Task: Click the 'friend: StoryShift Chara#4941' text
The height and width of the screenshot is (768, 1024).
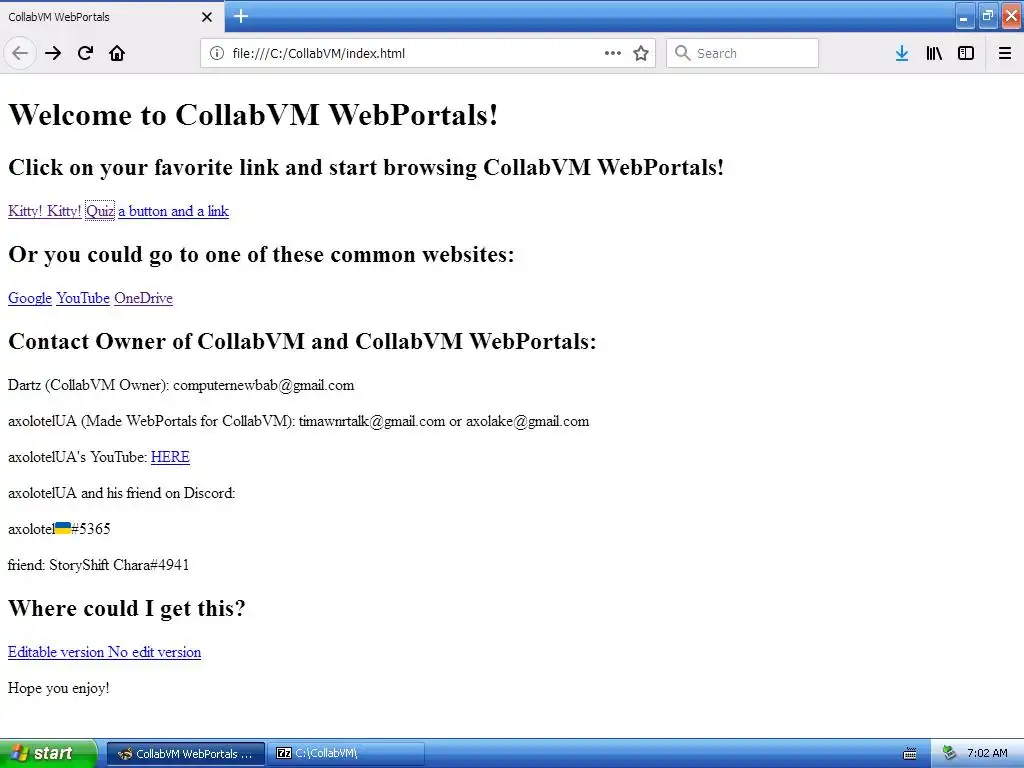Action: (98, 565)
